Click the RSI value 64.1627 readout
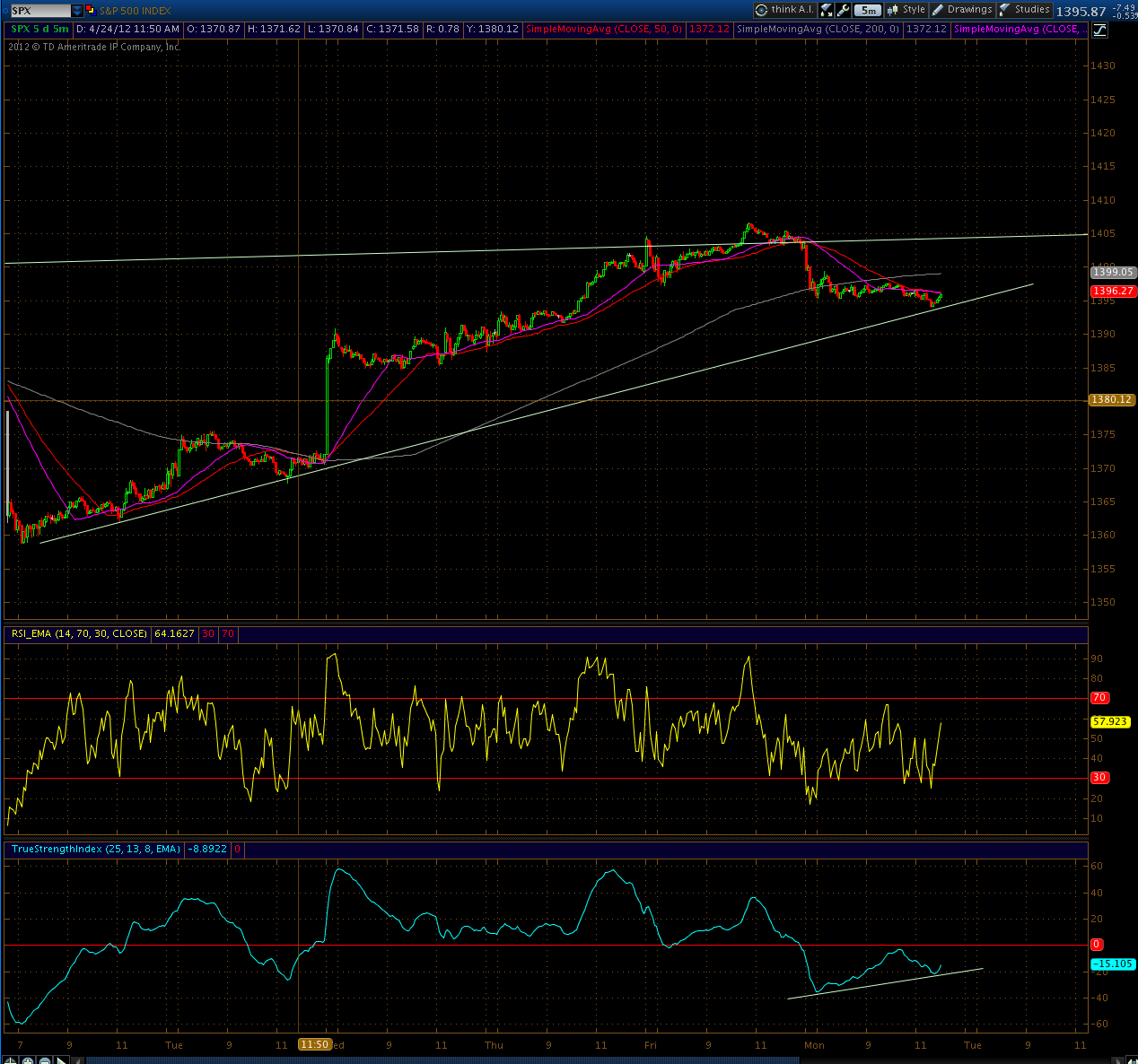 [175, 633]
